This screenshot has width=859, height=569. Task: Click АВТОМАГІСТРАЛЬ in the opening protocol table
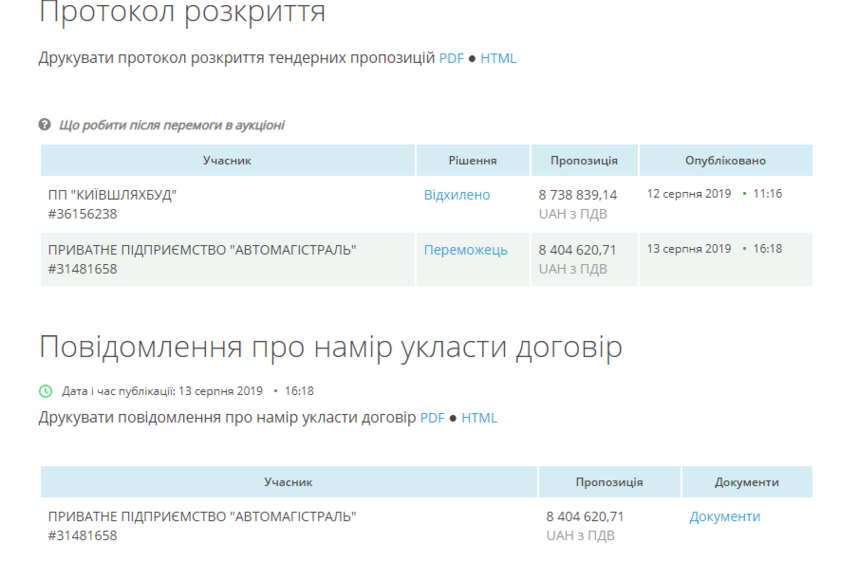(x=202, y=250)
